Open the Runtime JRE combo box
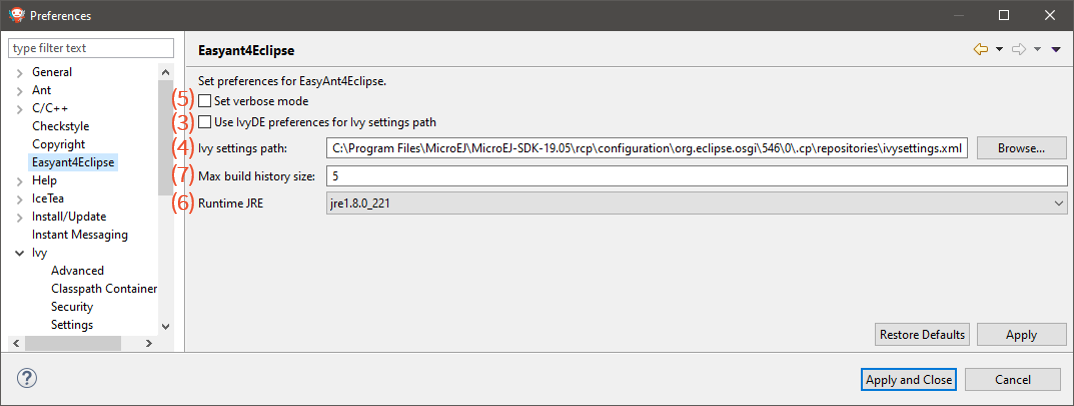 click(697, 203)
